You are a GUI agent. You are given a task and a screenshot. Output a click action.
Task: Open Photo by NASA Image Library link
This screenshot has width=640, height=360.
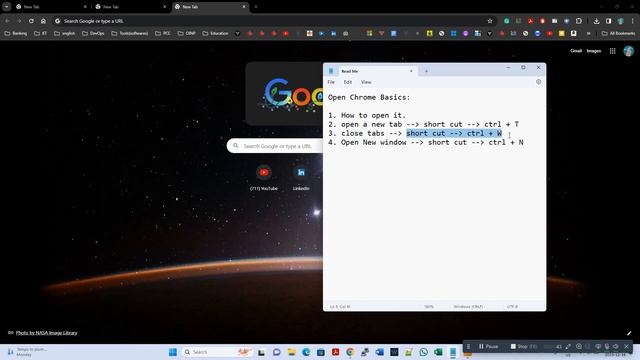coord(46,333)
